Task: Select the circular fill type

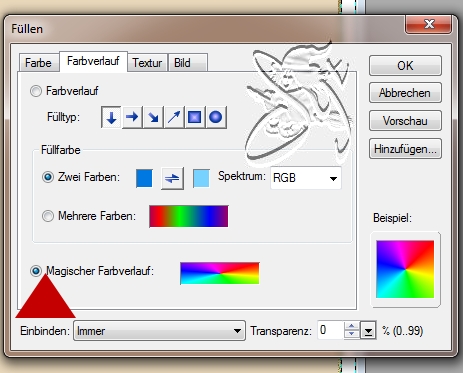Action: click(x=216, y=117)
